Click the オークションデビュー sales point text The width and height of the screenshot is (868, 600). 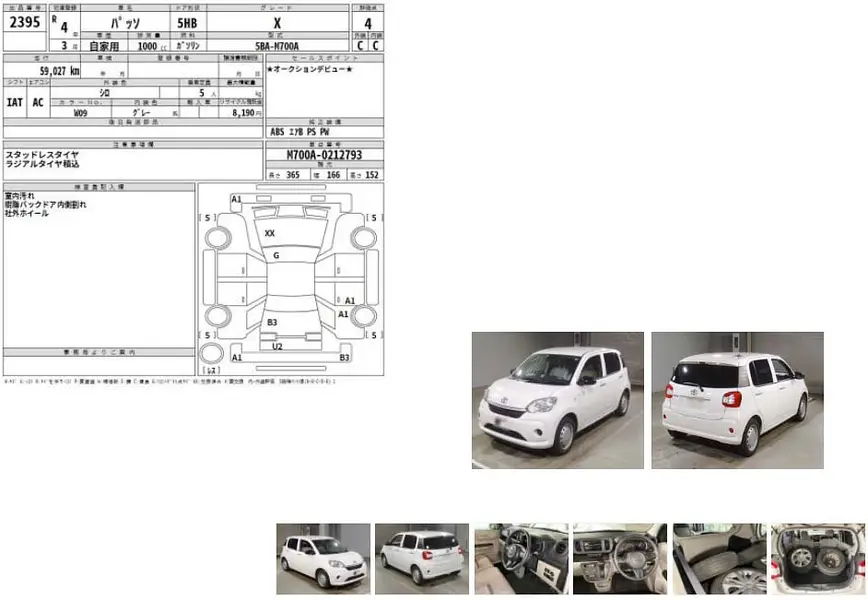310,69
